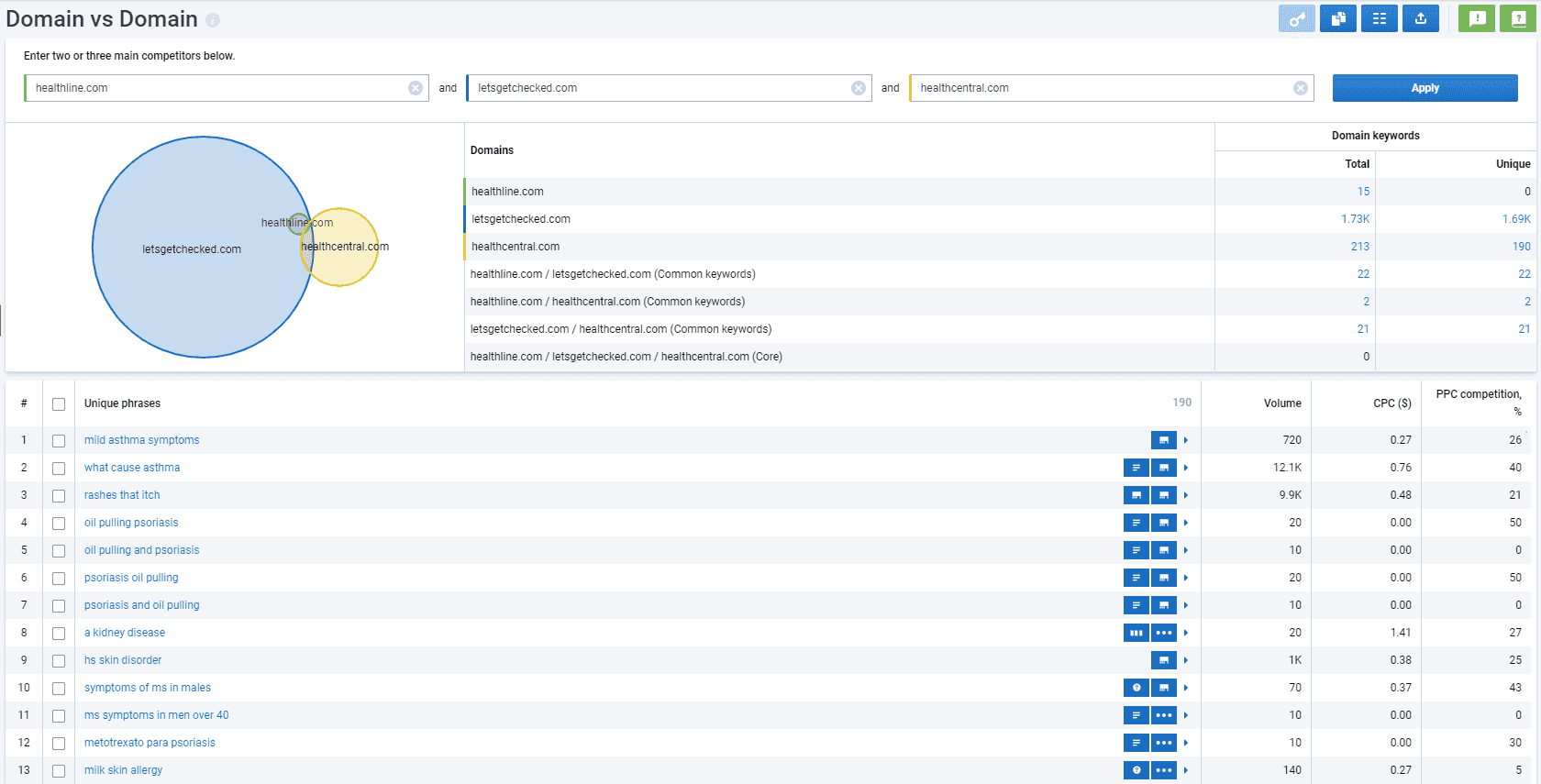
Task: Expand the arrow for rashes that itch row
Action: [1186, 495]
